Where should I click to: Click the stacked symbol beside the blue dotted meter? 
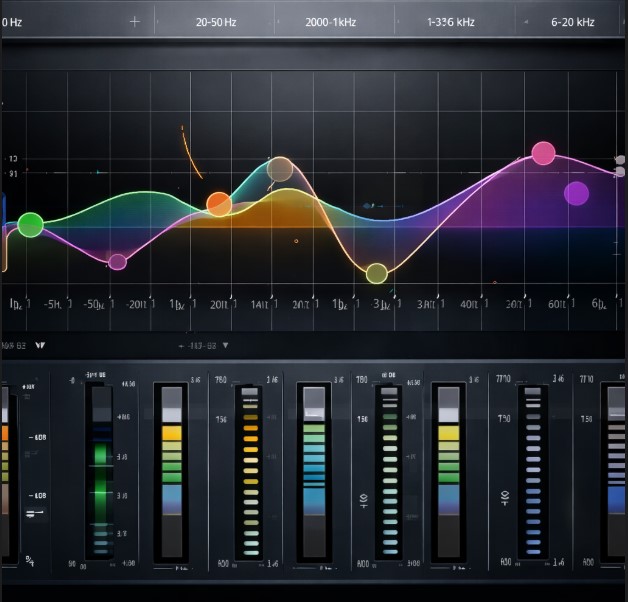click(505, 498)
